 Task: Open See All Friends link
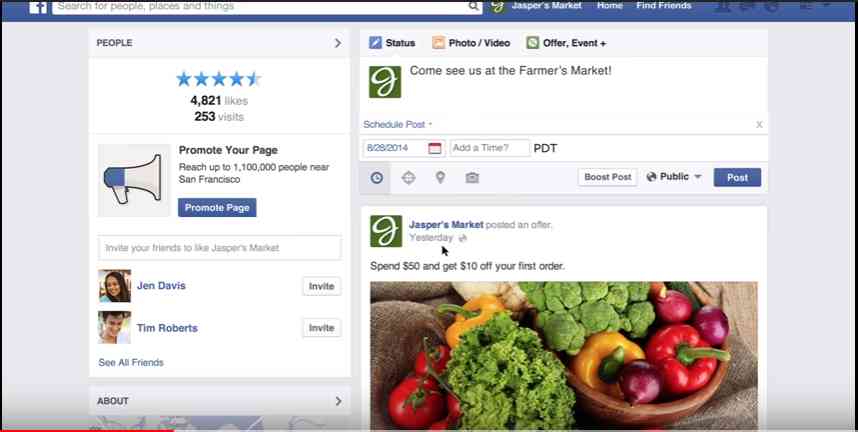point(131,362)
